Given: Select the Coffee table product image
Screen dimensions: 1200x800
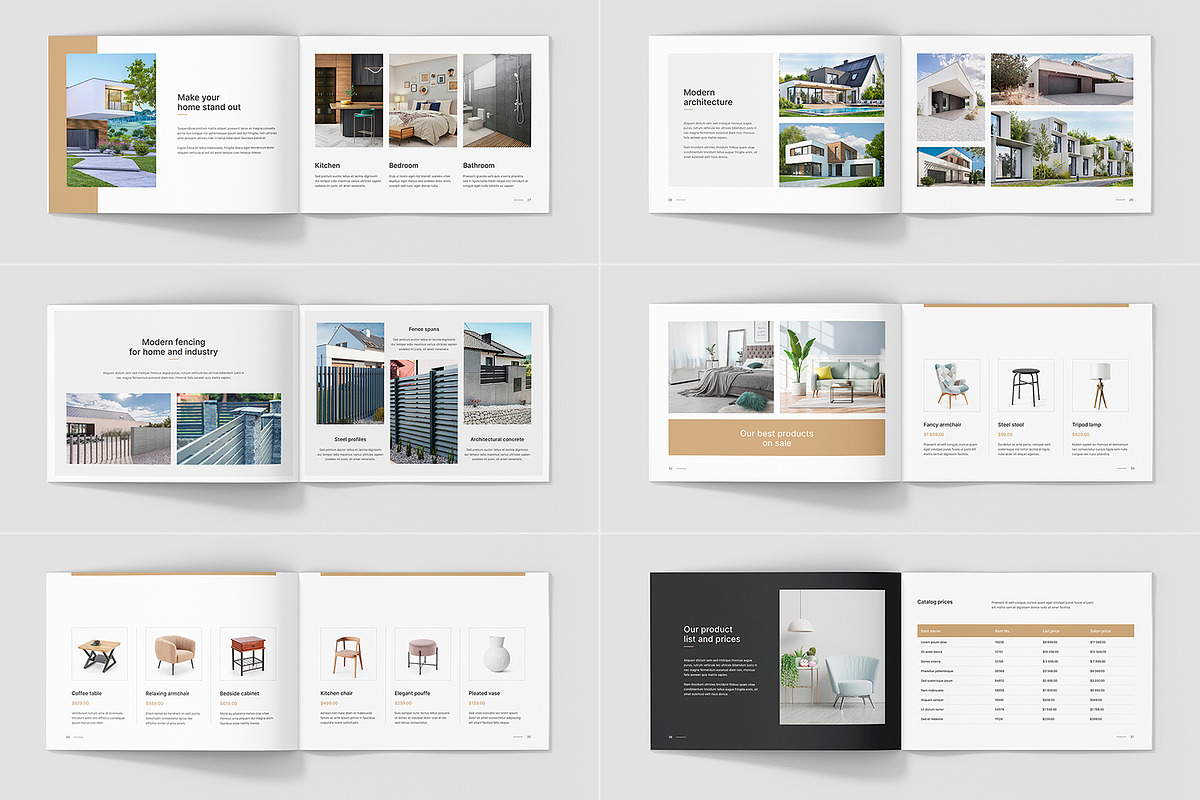Looking at the screenshot, I should tap(100, 654).
